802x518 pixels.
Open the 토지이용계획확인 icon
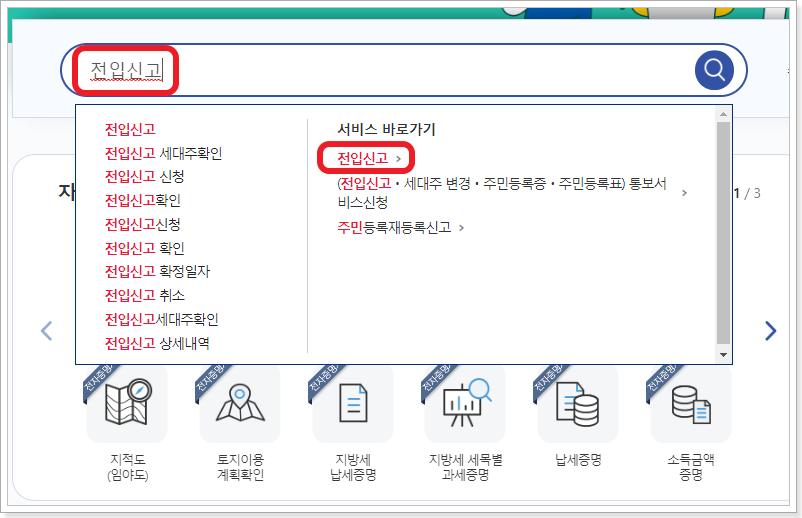(240, 405)
